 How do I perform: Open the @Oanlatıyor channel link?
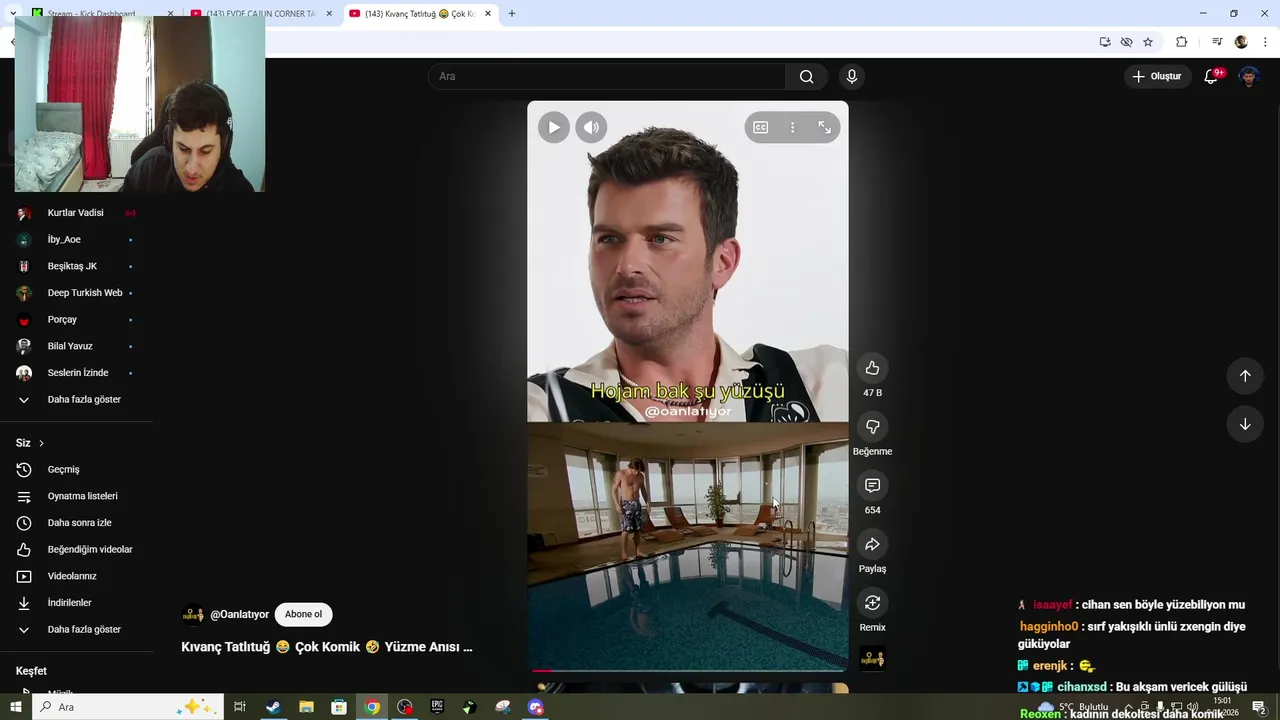pos(239,614)
